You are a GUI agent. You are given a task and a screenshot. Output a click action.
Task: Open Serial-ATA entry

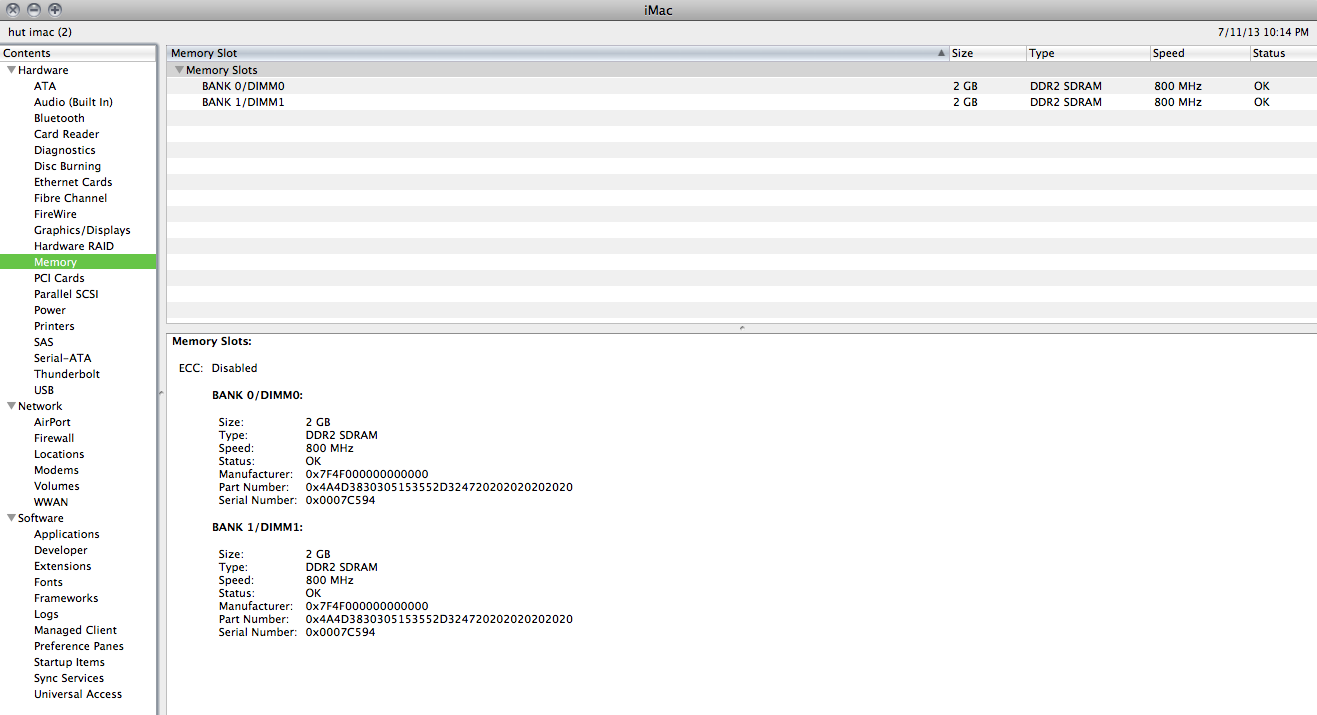[62, 358]
